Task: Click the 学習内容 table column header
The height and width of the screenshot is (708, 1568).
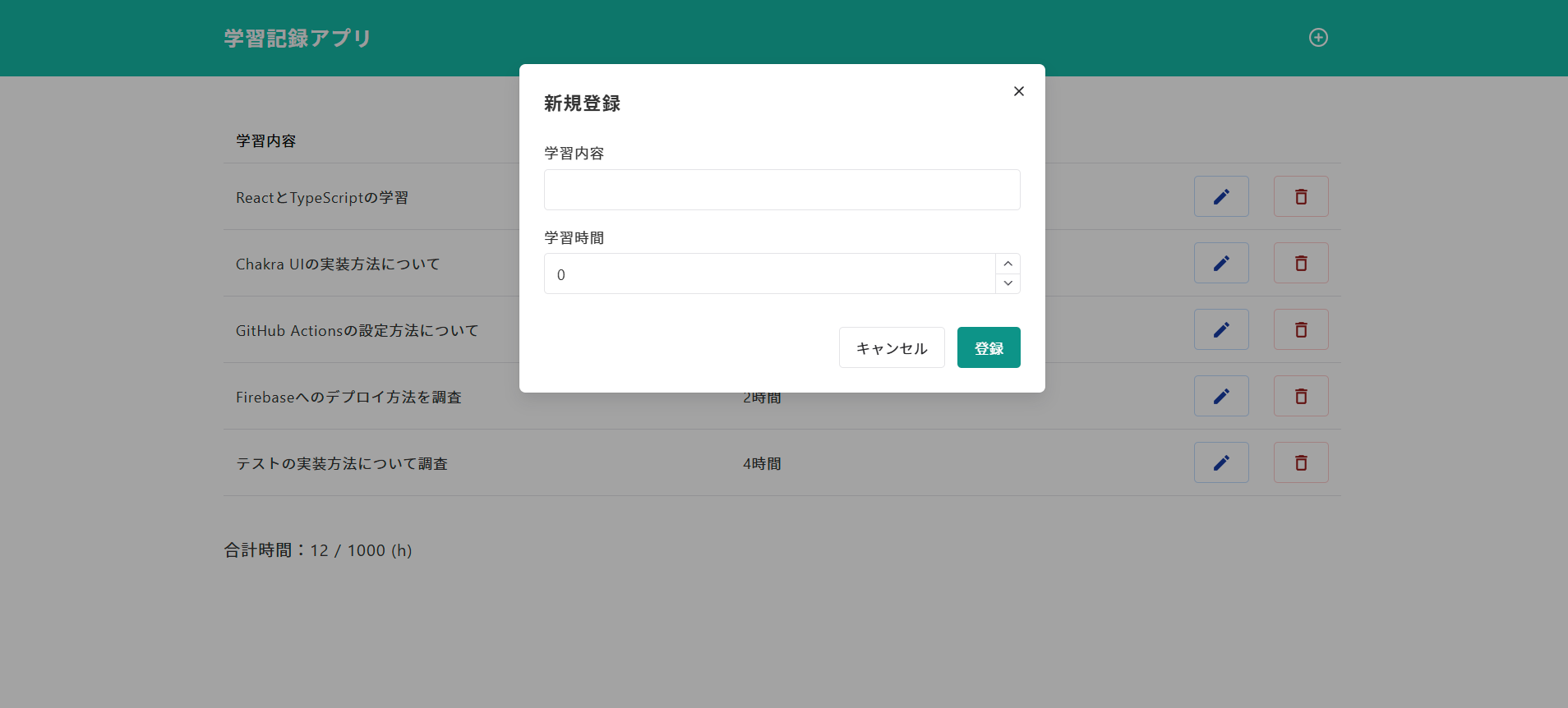Action: pos(265,140)
